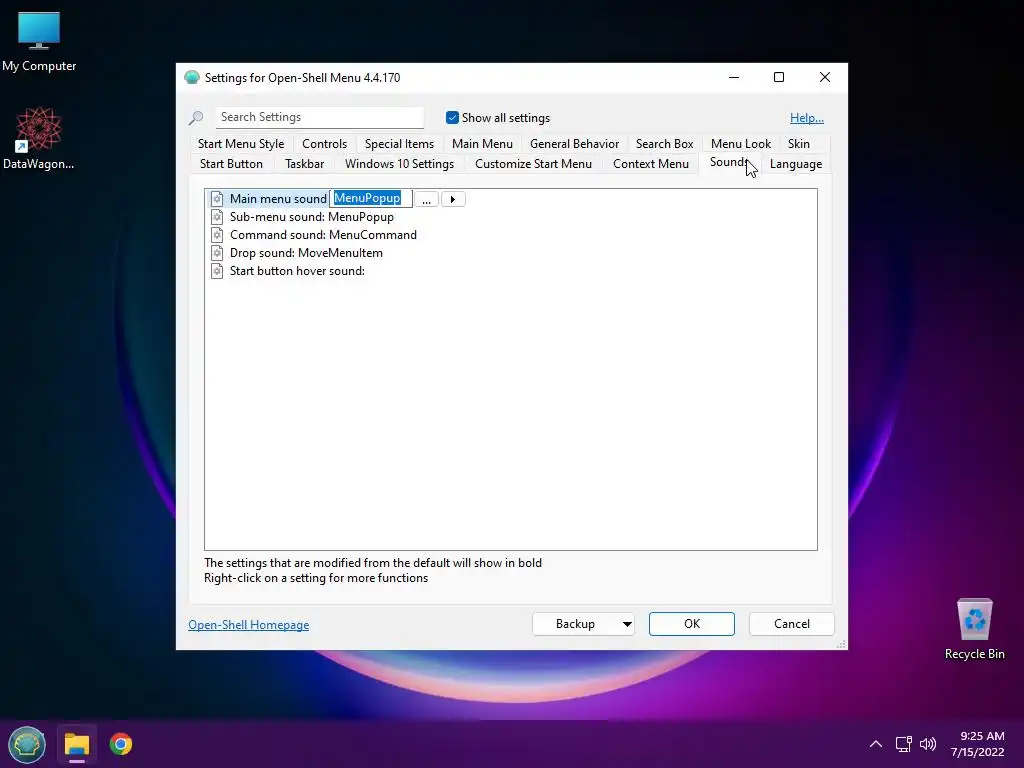Select the DataWagon desktop shortcut
Screen dimensions: 1024x768
(x=39, y=138)
